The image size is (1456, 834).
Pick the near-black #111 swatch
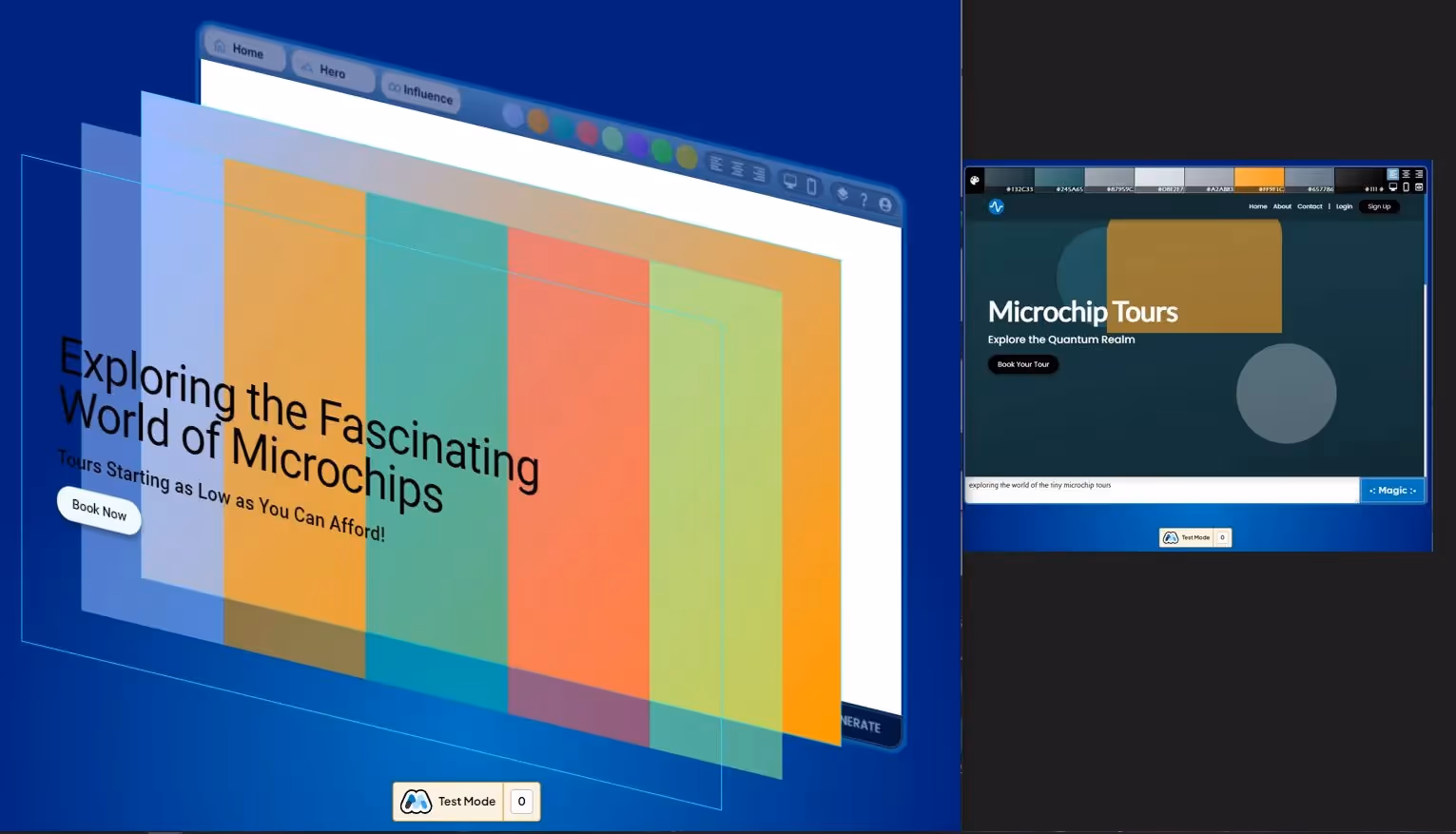point(1360,180)
